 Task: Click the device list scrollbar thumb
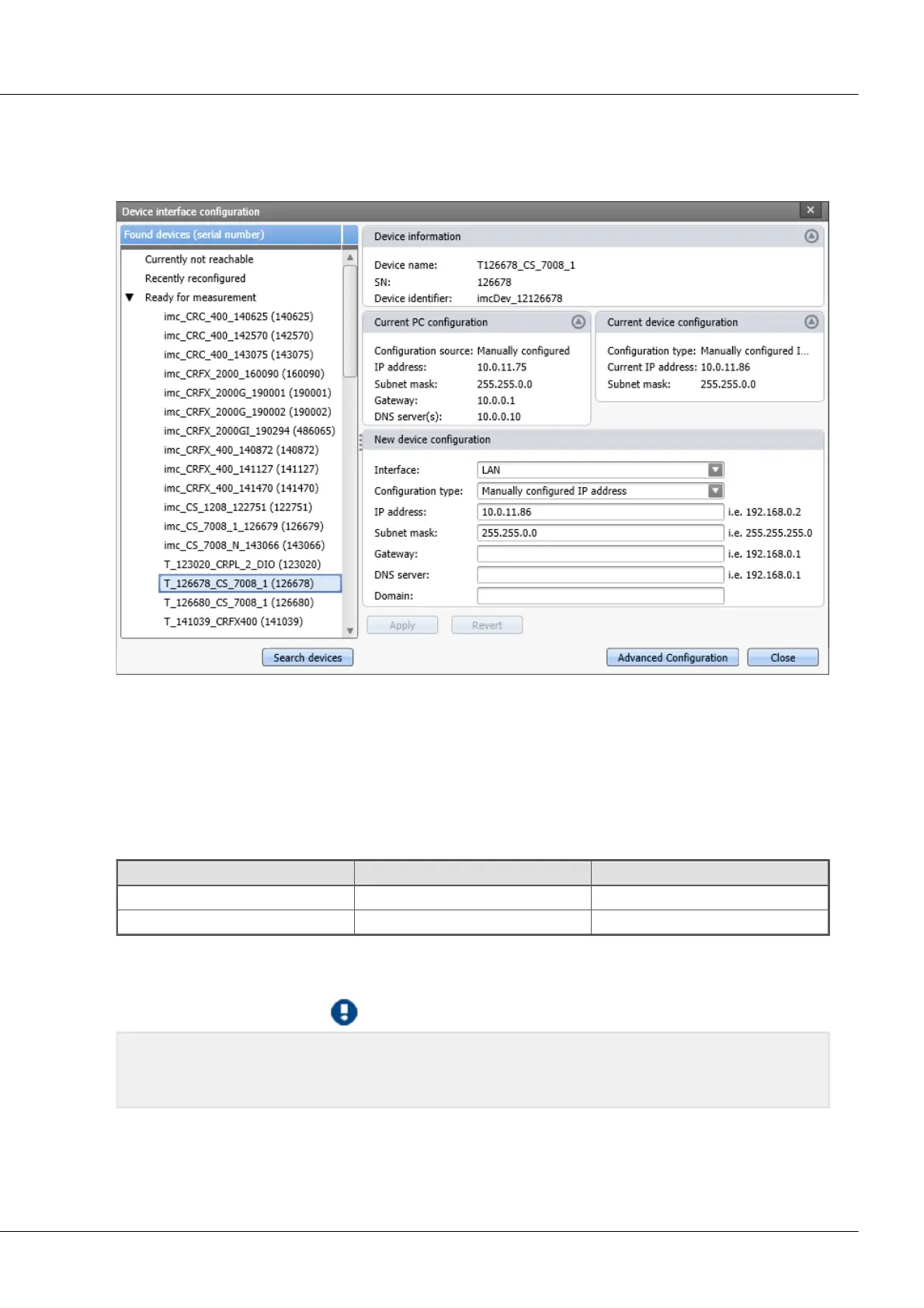(x=350, y=322)
